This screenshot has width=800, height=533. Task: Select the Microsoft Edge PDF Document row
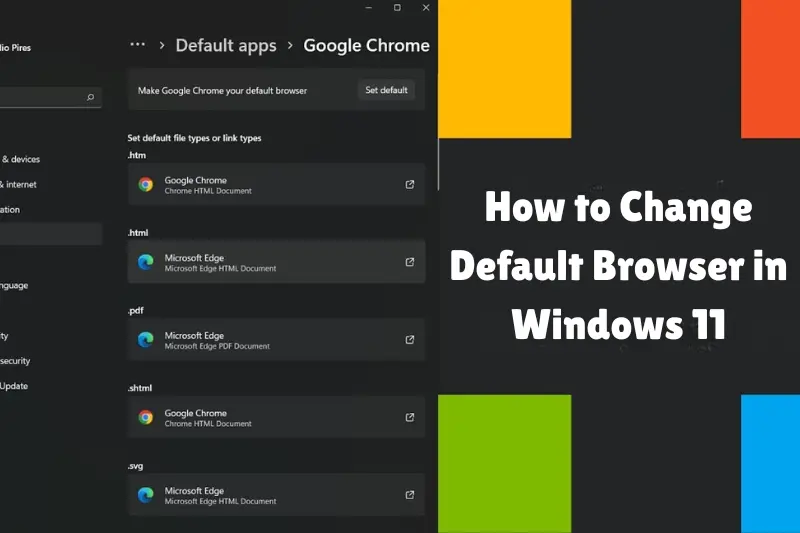pyautogui.click(x=276, y=340)
